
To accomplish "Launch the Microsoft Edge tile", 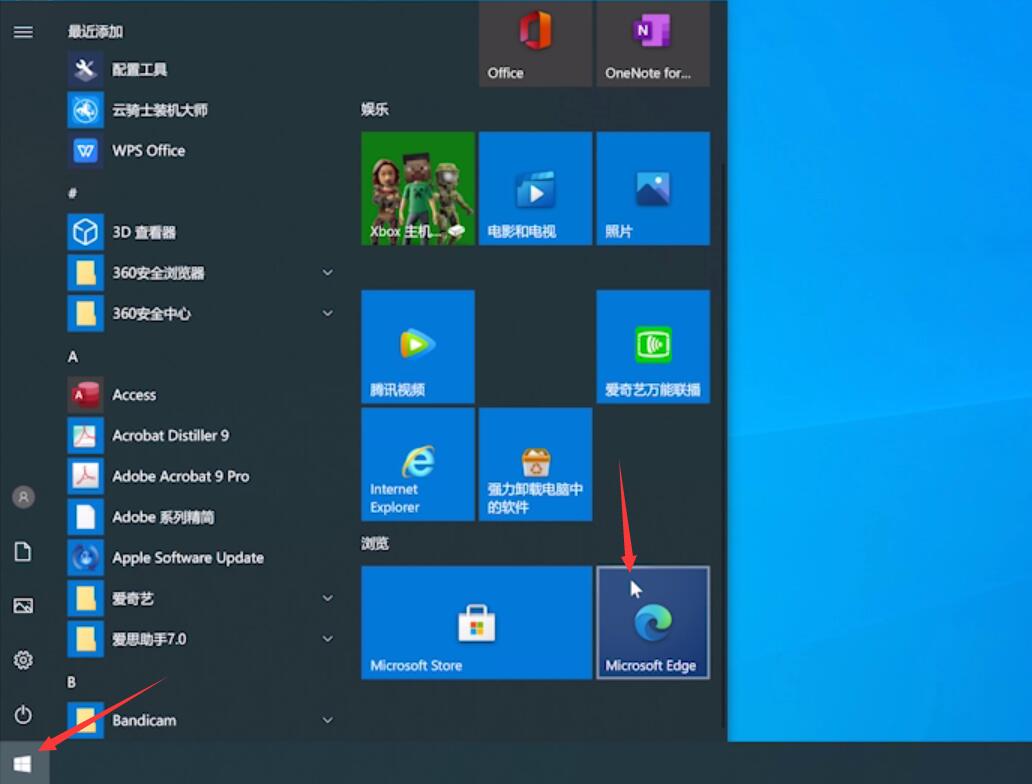I will [653, 622].
